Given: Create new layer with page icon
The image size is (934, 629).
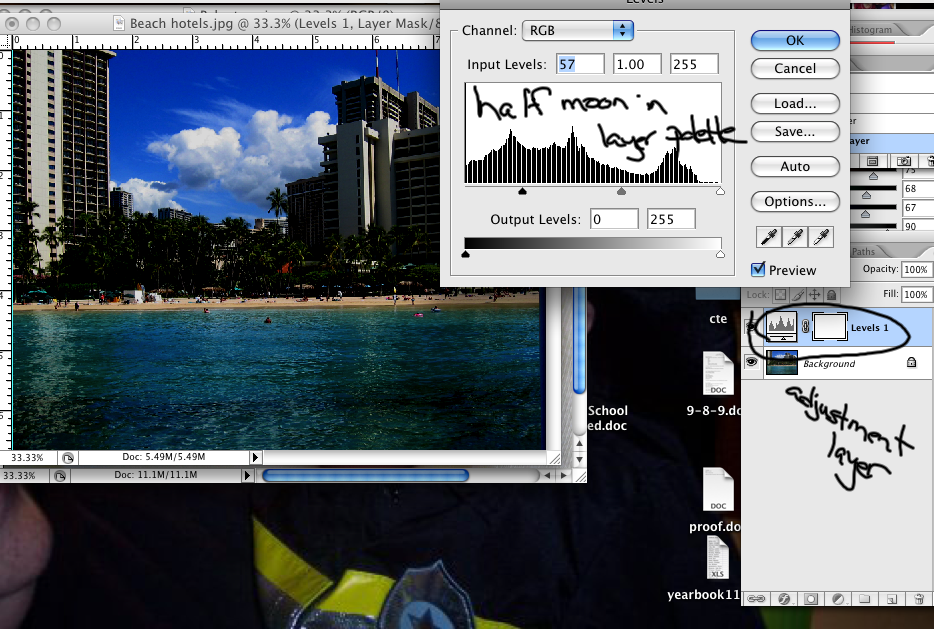Looking at the screenshot, I should 891,599.
